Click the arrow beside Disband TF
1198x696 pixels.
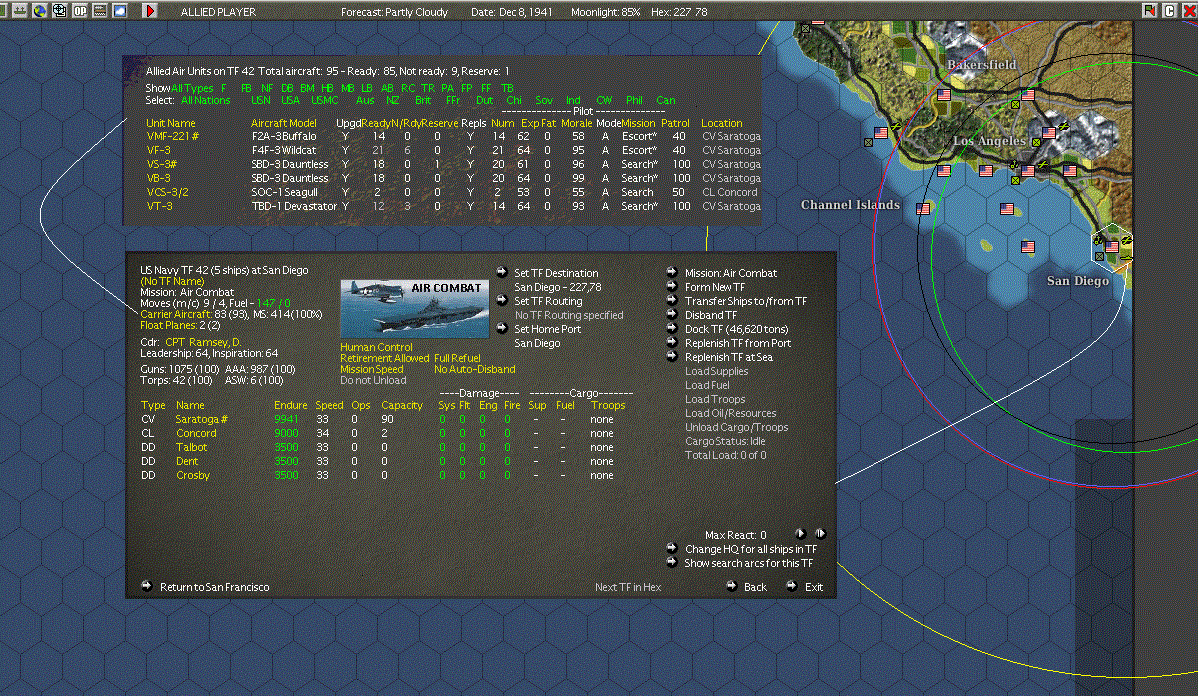pos(672,314)
